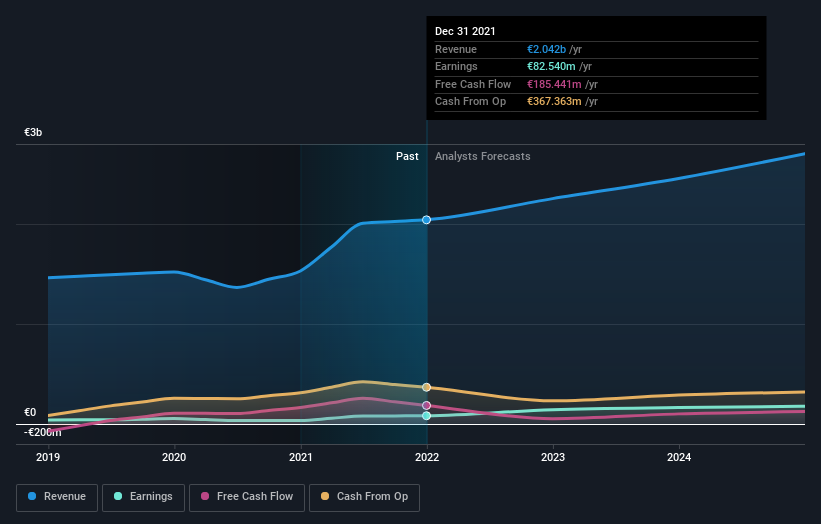This screenshot has width=821, height=524.
Task: Click the €0 y-axis label
Action: 30,412
